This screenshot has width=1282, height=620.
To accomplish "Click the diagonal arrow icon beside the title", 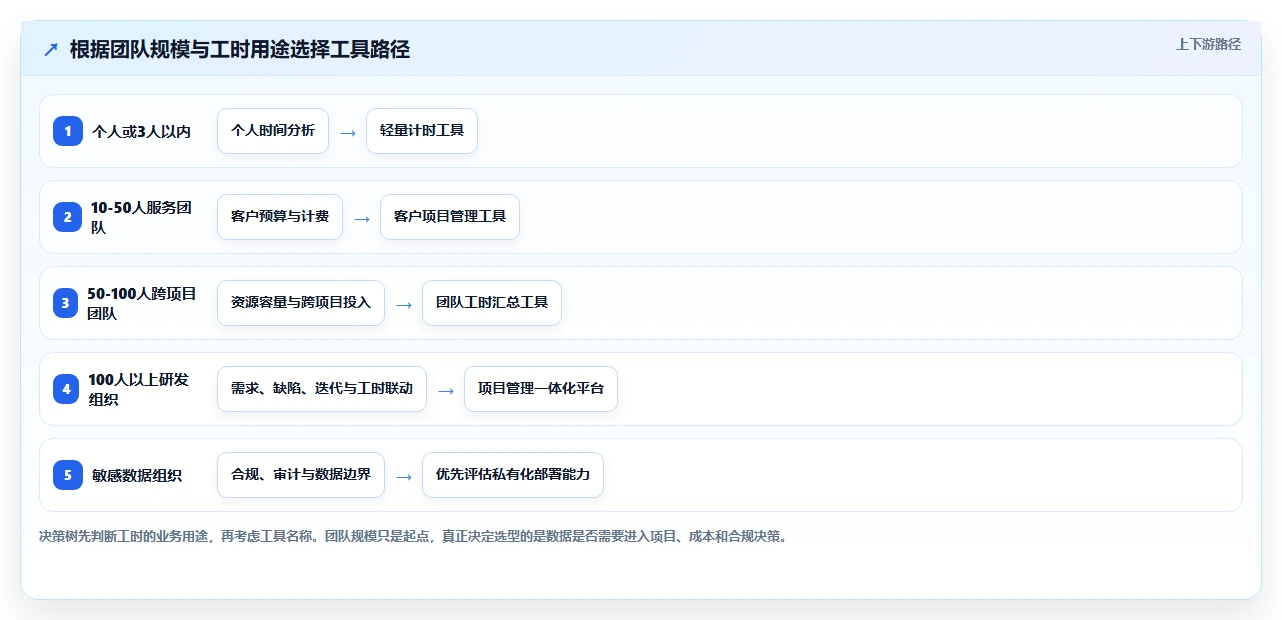I will (x=51, y=49).
